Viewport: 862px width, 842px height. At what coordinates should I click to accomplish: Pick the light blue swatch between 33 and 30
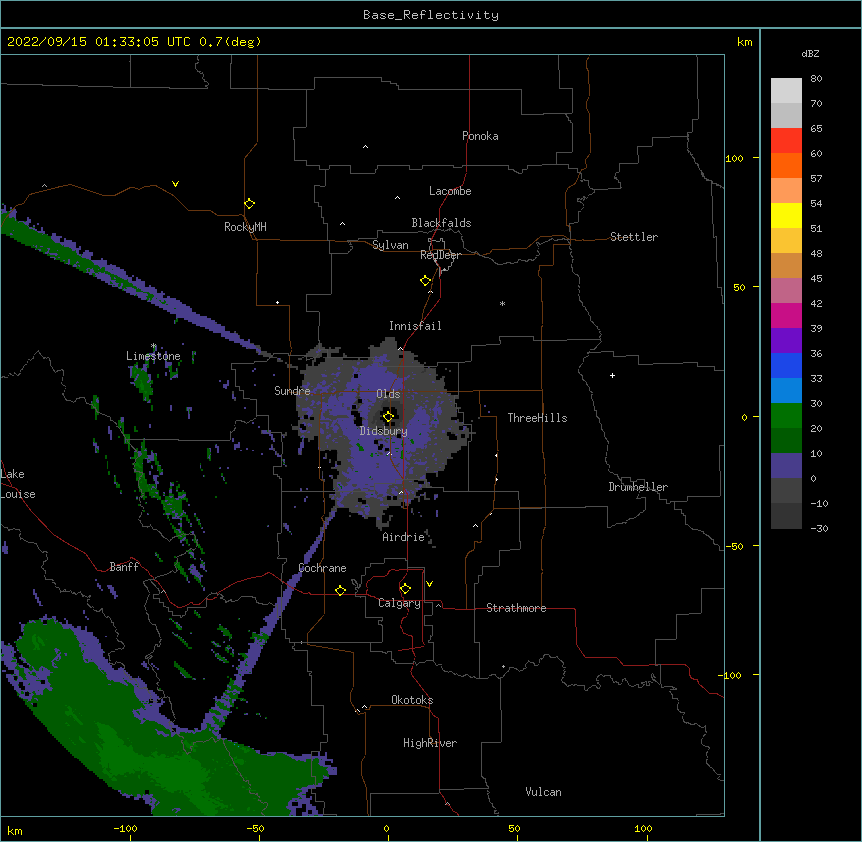[x=786, y=390]
